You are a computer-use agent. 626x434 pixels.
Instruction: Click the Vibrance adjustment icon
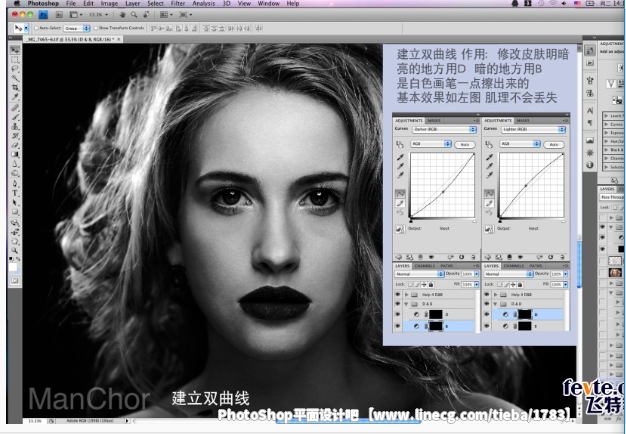coord(611,83)
